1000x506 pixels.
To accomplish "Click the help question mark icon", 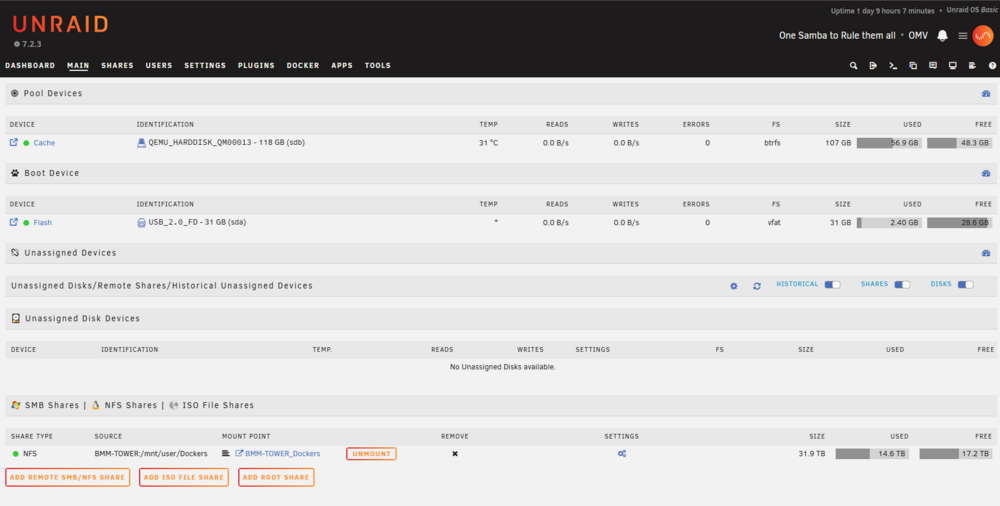I will [992, 66].
